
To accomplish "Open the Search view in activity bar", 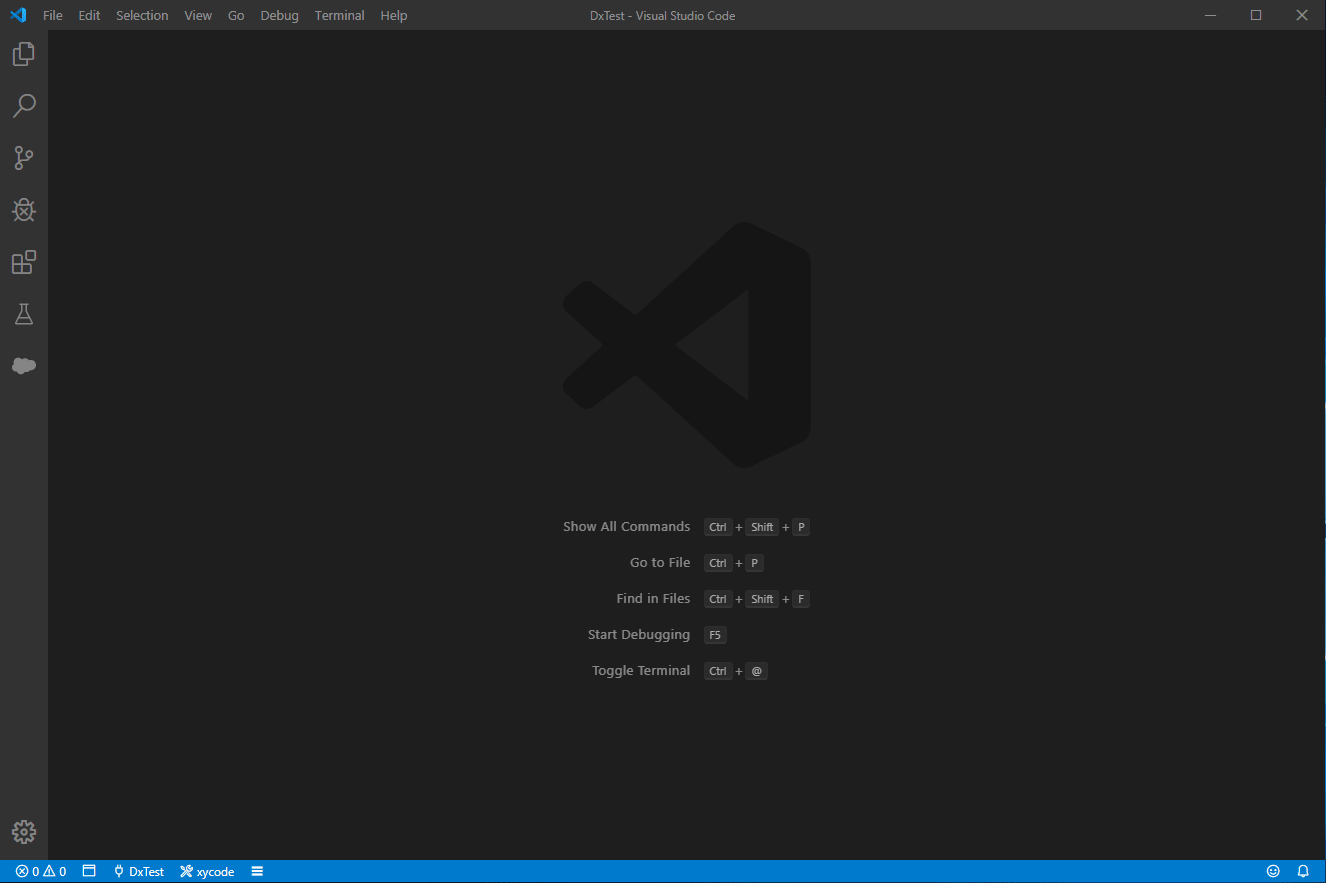I will pos(24,106).
